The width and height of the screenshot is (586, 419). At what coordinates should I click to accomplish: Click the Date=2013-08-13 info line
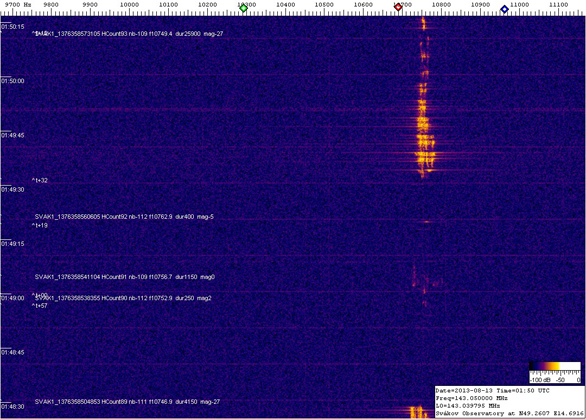[492, 391]
